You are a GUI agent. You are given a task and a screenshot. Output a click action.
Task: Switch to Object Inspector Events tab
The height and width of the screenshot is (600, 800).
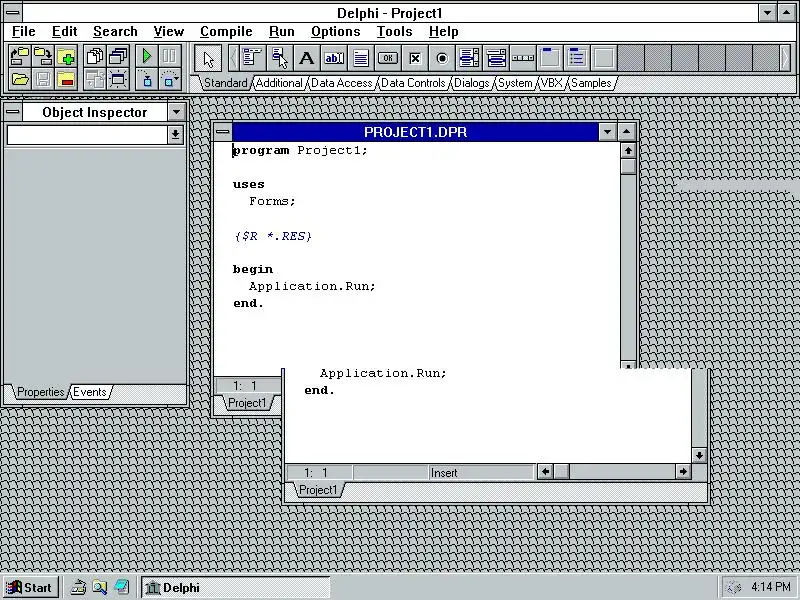[90, 392]
